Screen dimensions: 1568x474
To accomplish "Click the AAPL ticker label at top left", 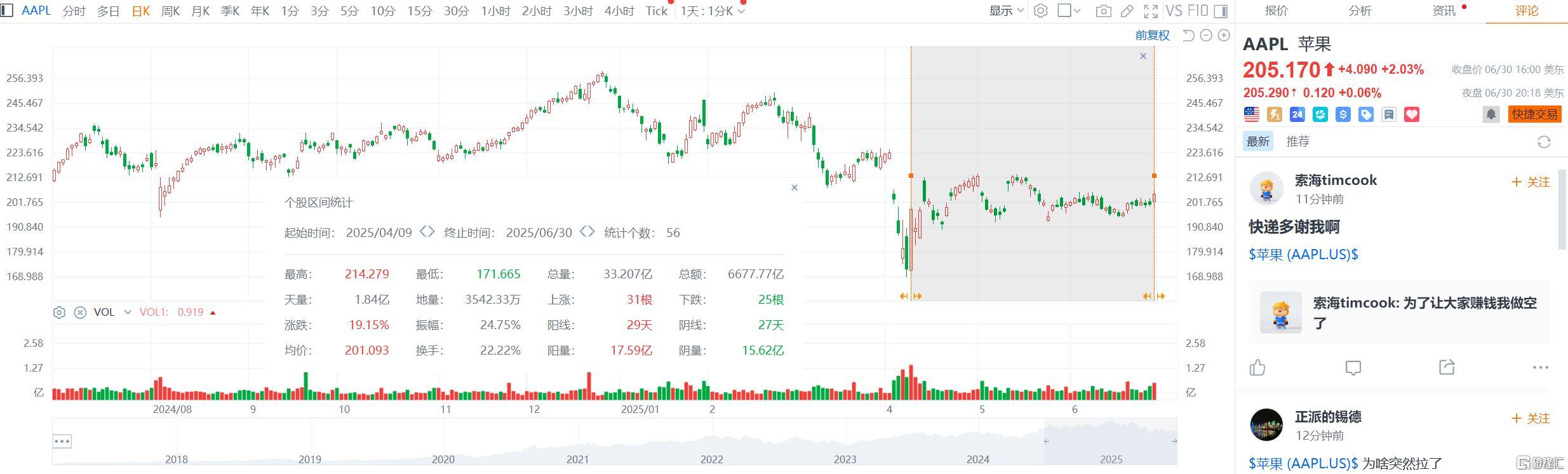I will point(36,11).
